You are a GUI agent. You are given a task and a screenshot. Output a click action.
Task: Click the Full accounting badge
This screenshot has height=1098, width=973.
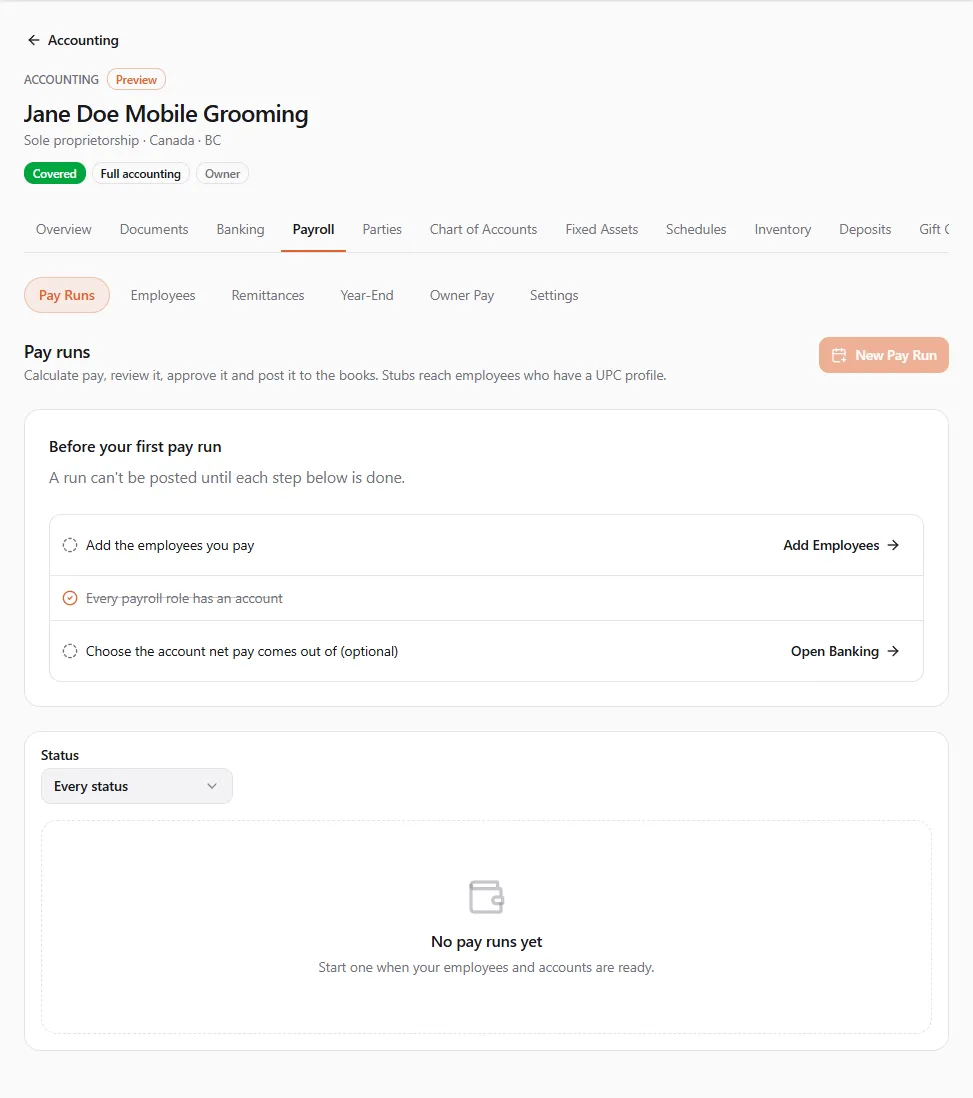(141, 174)
